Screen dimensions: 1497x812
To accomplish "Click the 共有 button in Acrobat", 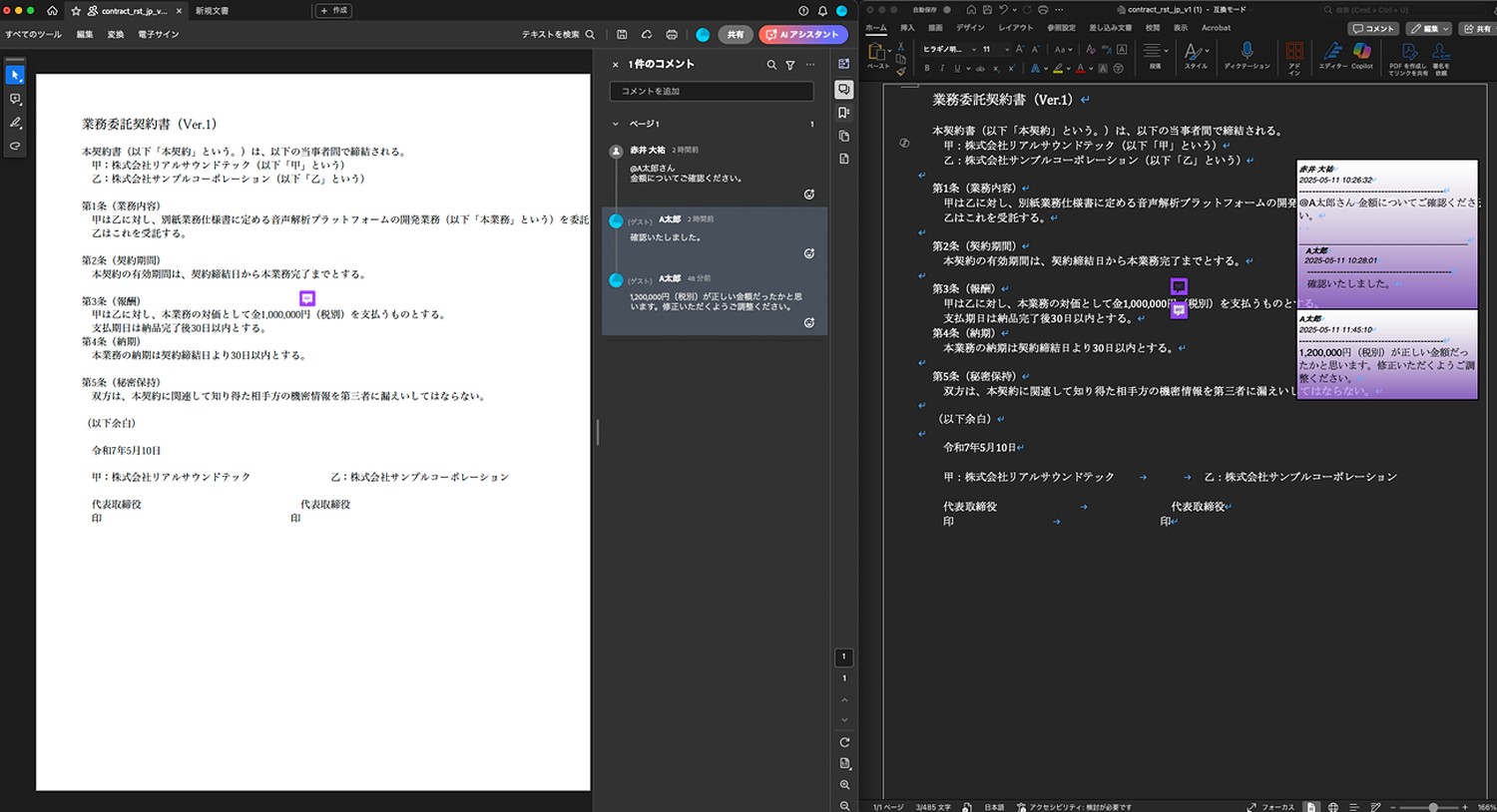I will coord(736,35).
